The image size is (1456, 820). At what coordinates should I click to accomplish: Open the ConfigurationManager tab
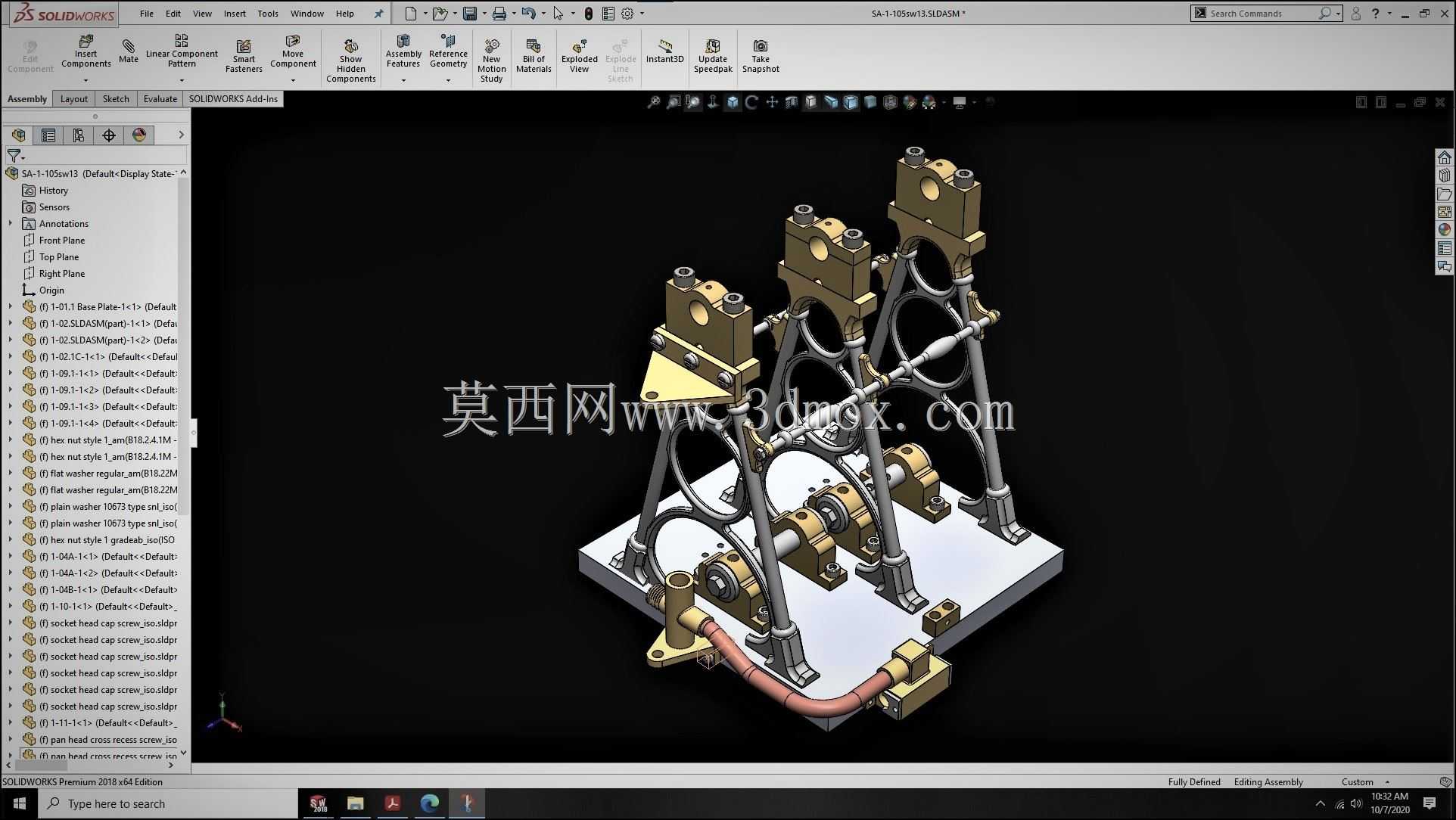pyautogui.click(x=79, y=135)
